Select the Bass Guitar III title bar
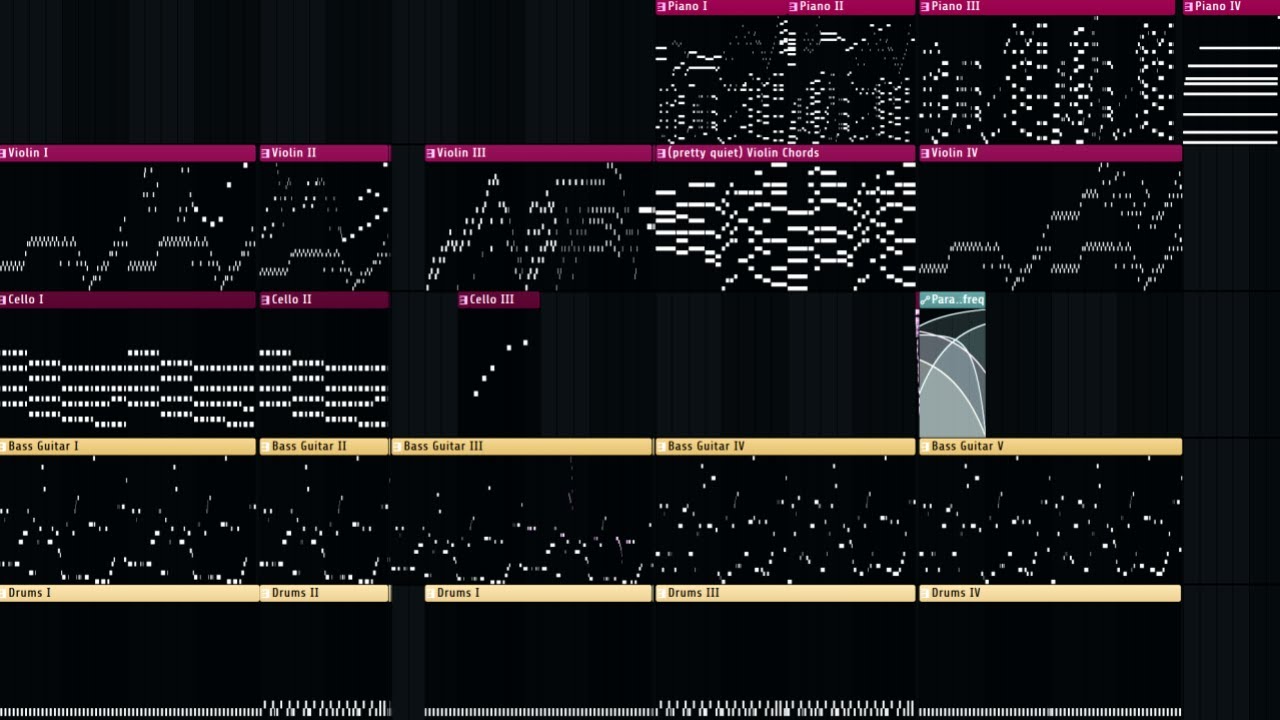This screenshot has width=1280, height=720. 522,446
